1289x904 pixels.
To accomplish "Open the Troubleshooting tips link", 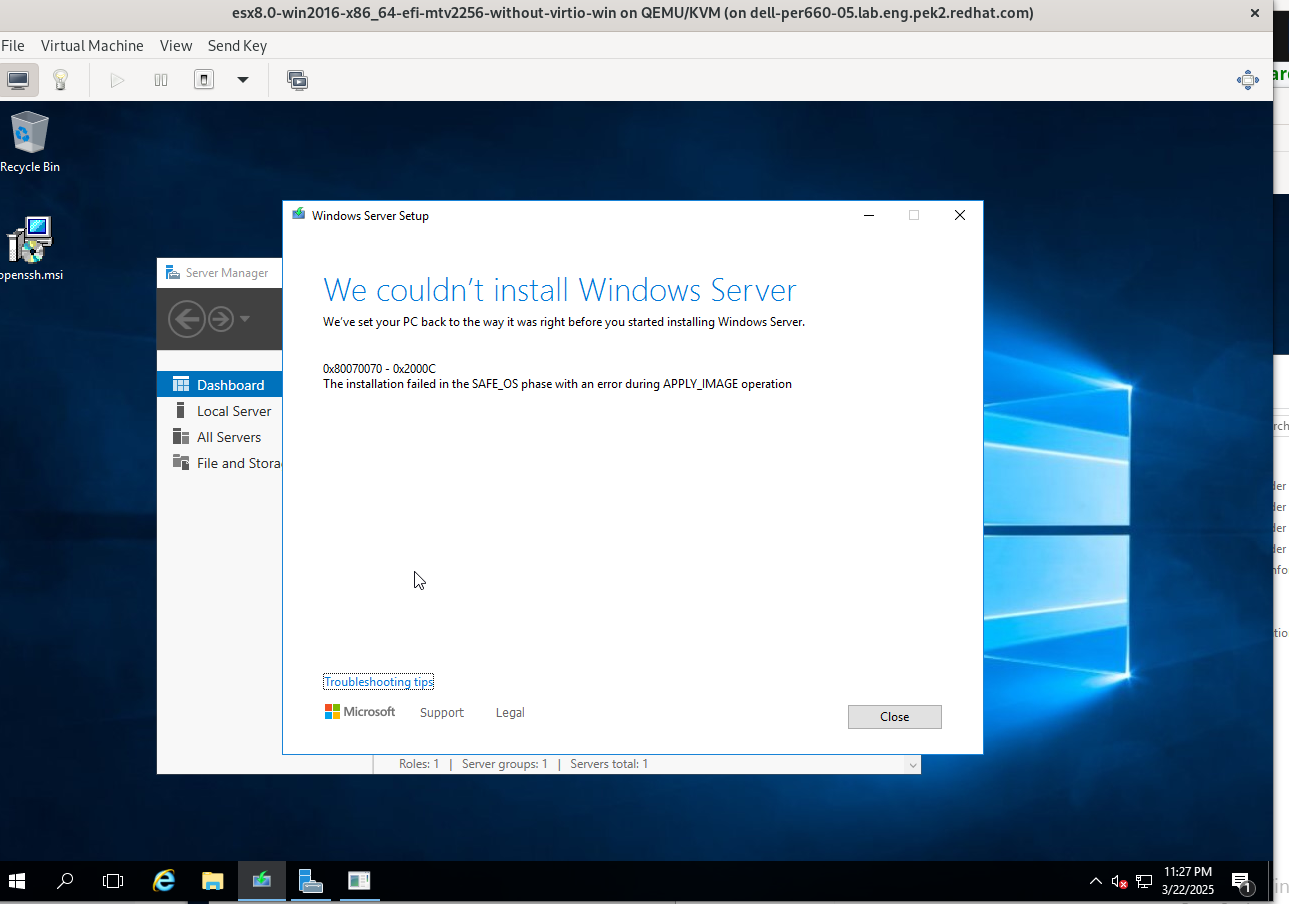I will (378, 682).
